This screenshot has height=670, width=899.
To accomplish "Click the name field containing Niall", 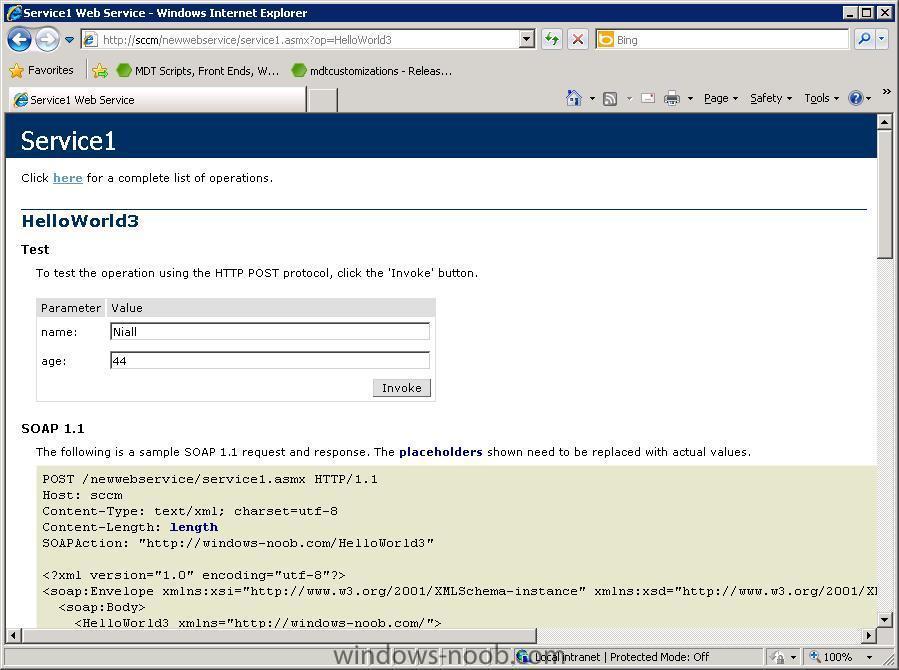I will 269,331.
